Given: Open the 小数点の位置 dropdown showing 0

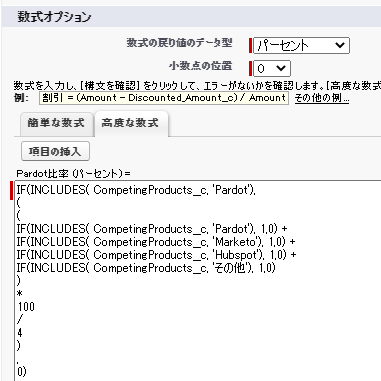Looking at the screenshot, I should tap(272, 68).
